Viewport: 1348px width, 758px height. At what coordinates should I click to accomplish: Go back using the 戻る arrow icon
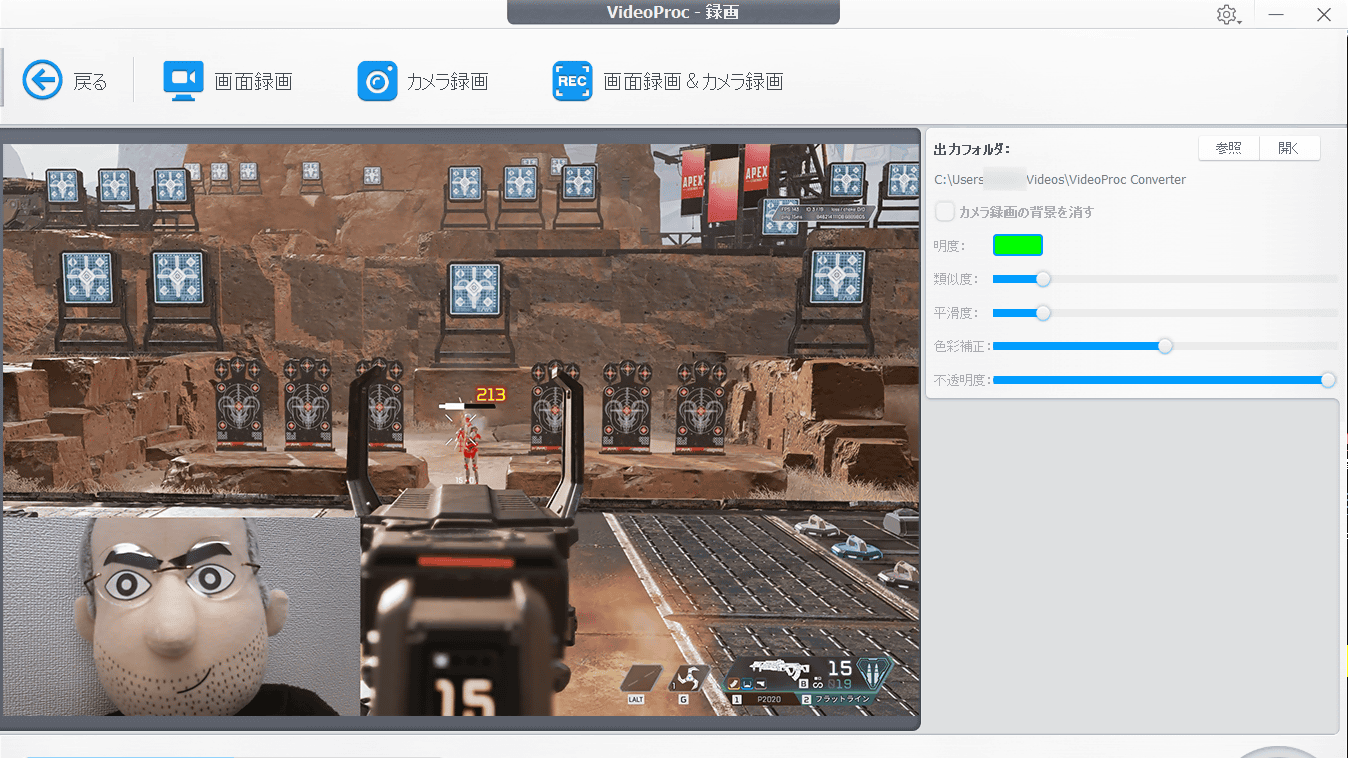pyautogui.click(x=42, y=81)
